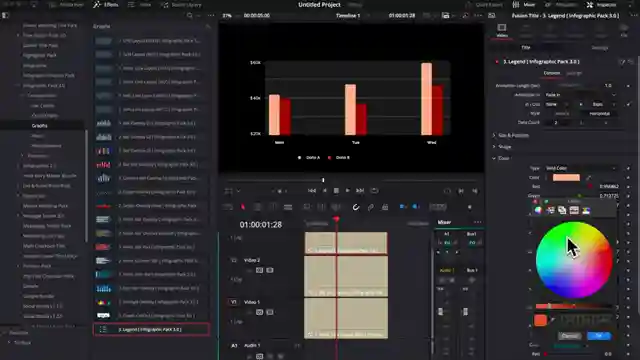Toggle the linked selection chain icon
The width and height of the screenshot is (640, 360).
371,207
